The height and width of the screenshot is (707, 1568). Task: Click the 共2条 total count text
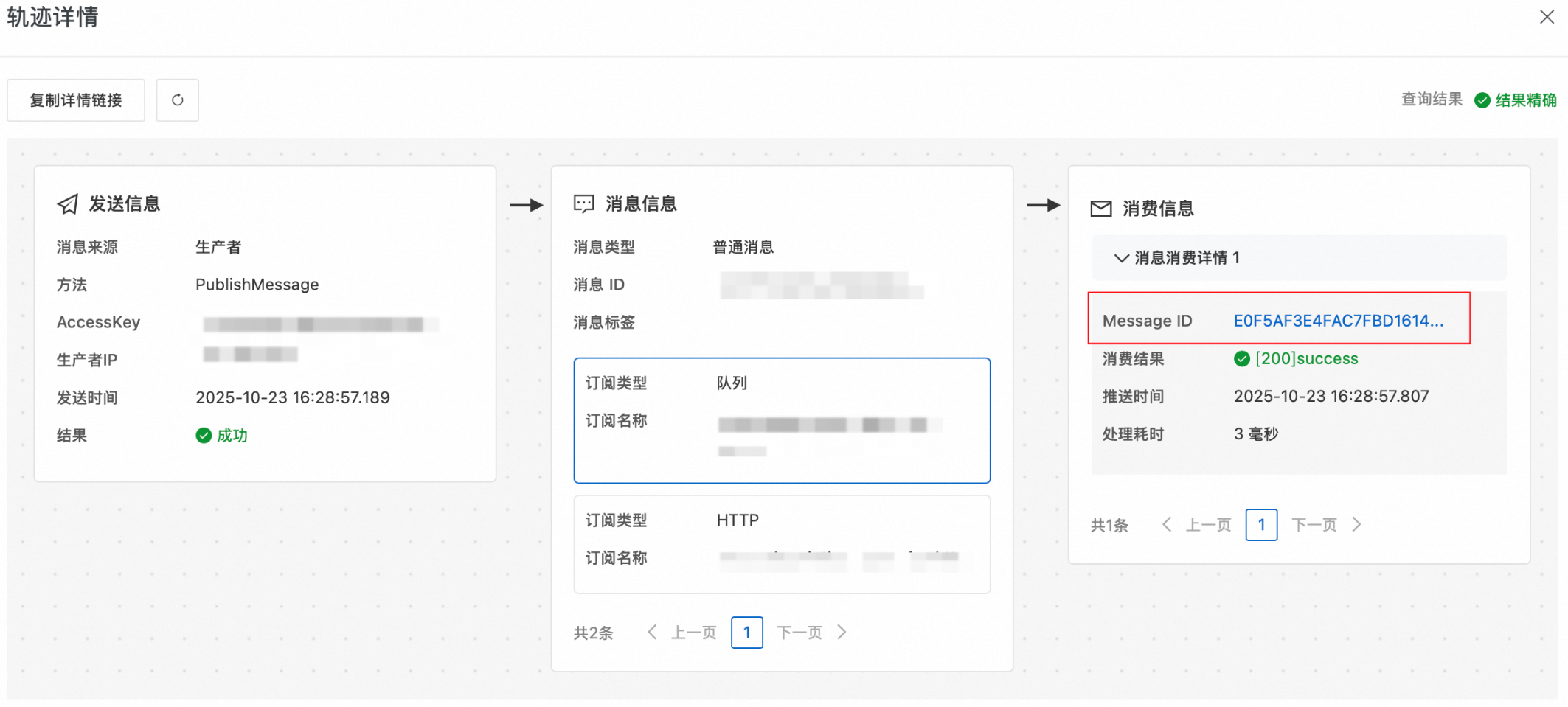594,633
